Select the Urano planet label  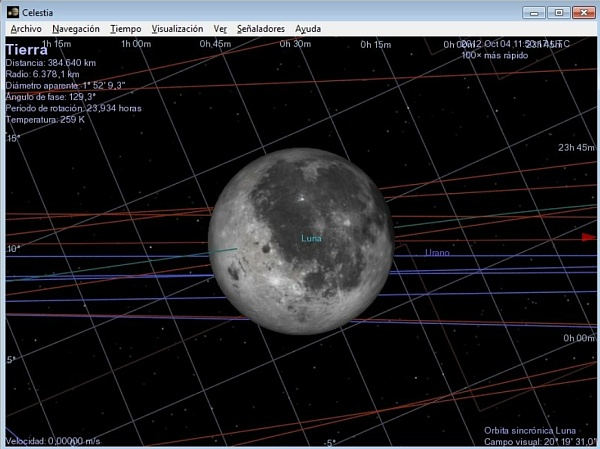(x=437, y=253)
